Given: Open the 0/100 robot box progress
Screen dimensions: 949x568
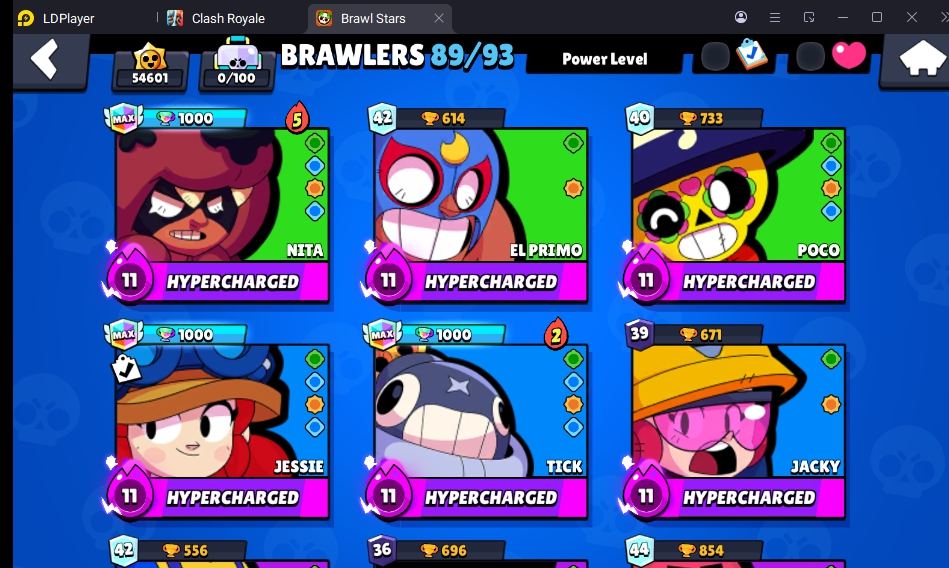Looking at the screenshot, I should pos(237,64).
